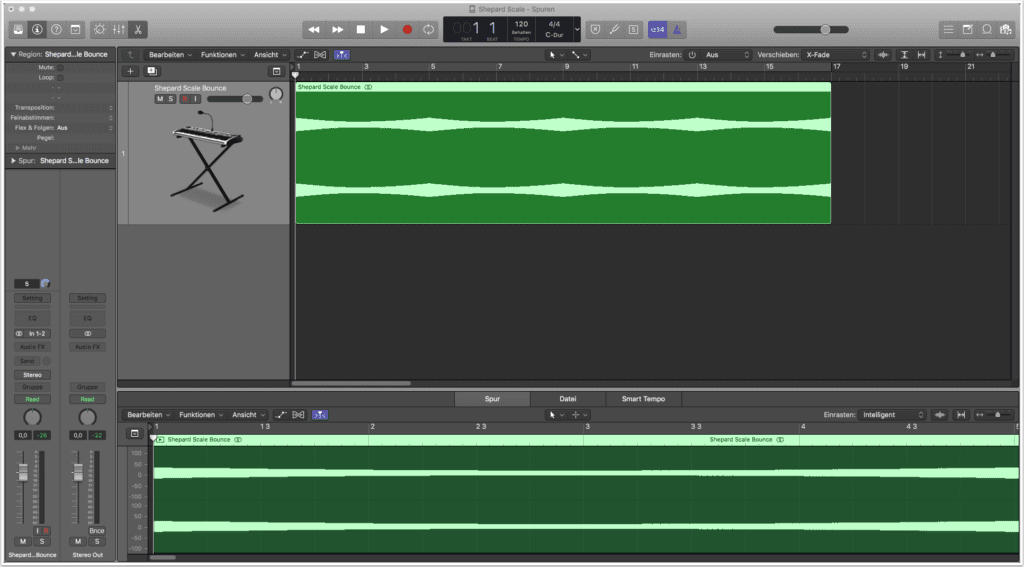Image resolution: width=1024 pixels, height=567 pixels.
Task: Open the Smart Tempo tab
Action: click(643, 399)
